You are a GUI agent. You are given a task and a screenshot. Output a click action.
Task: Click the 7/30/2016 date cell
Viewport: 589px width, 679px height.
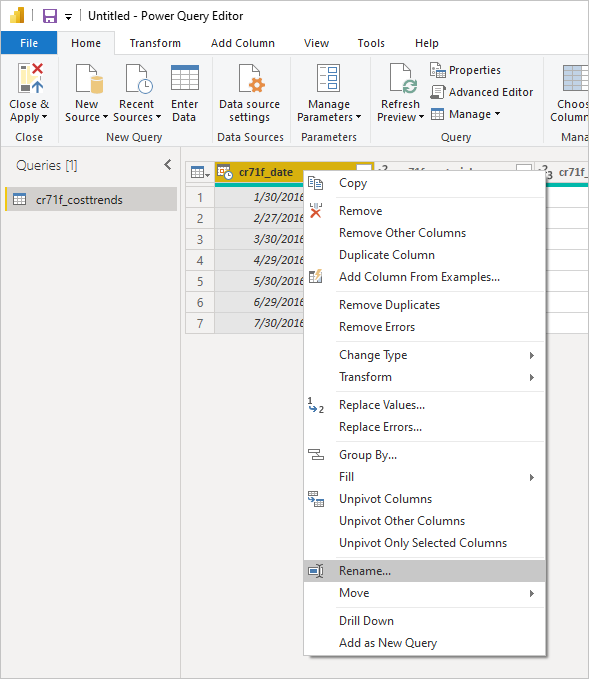pyautogui.click(x=259, y=323)
